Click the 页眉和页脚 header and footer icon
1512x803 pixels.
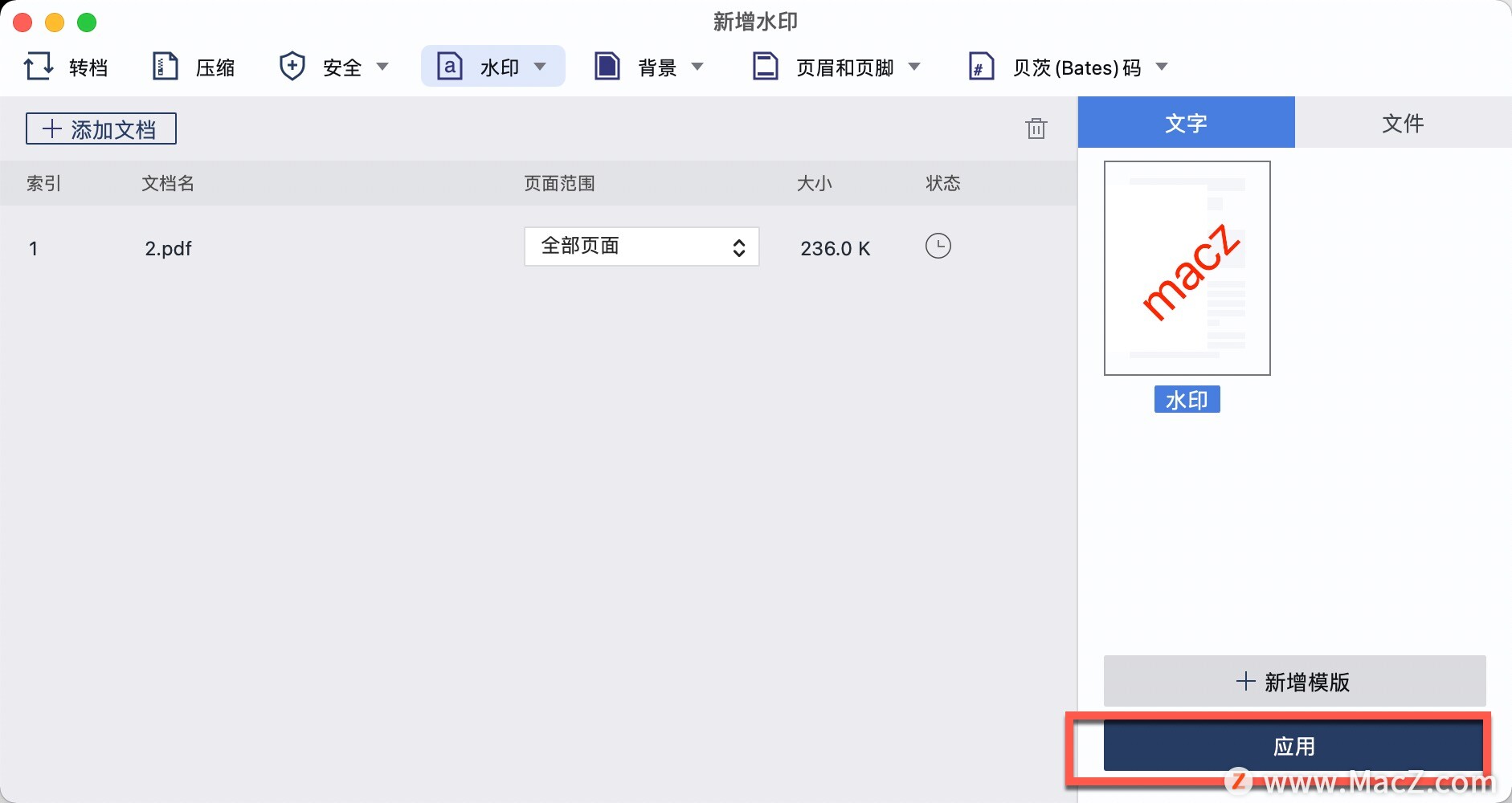click(x=765, y=67)
